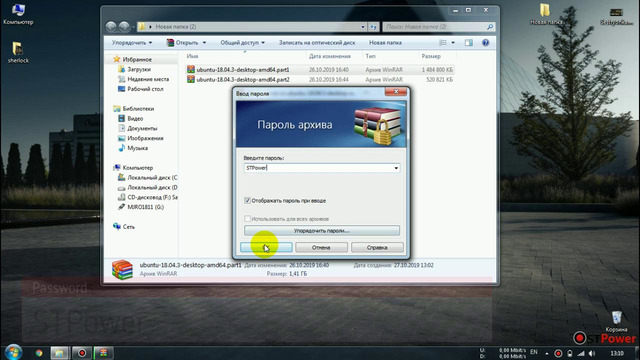Click Записать на оптический диск
640x360 pixels.
tap(317, 42)
